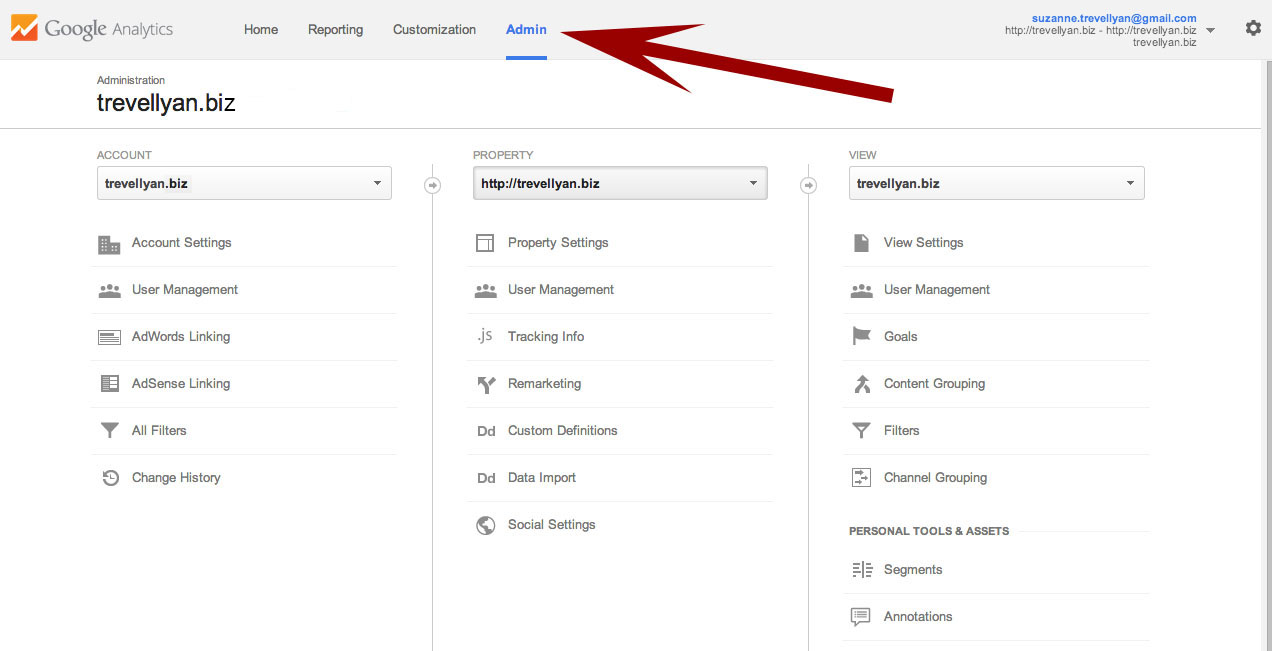Click the Content Grouping merge icon
The image size is (1272, 651).
tap(861, 384)
